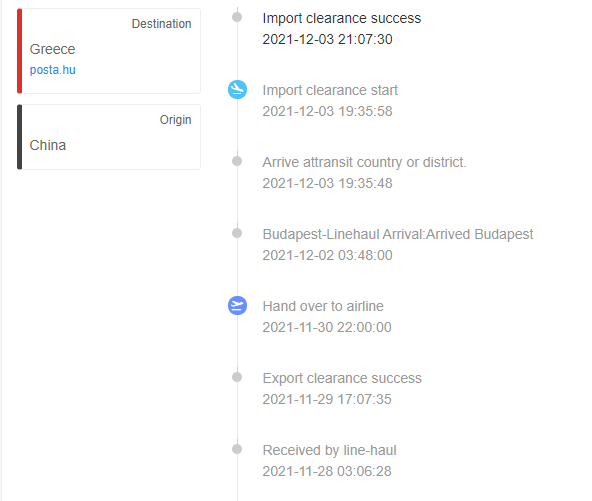Select the Greece destination card
This screenshot has height=501, width=592.
click(109, 51)
